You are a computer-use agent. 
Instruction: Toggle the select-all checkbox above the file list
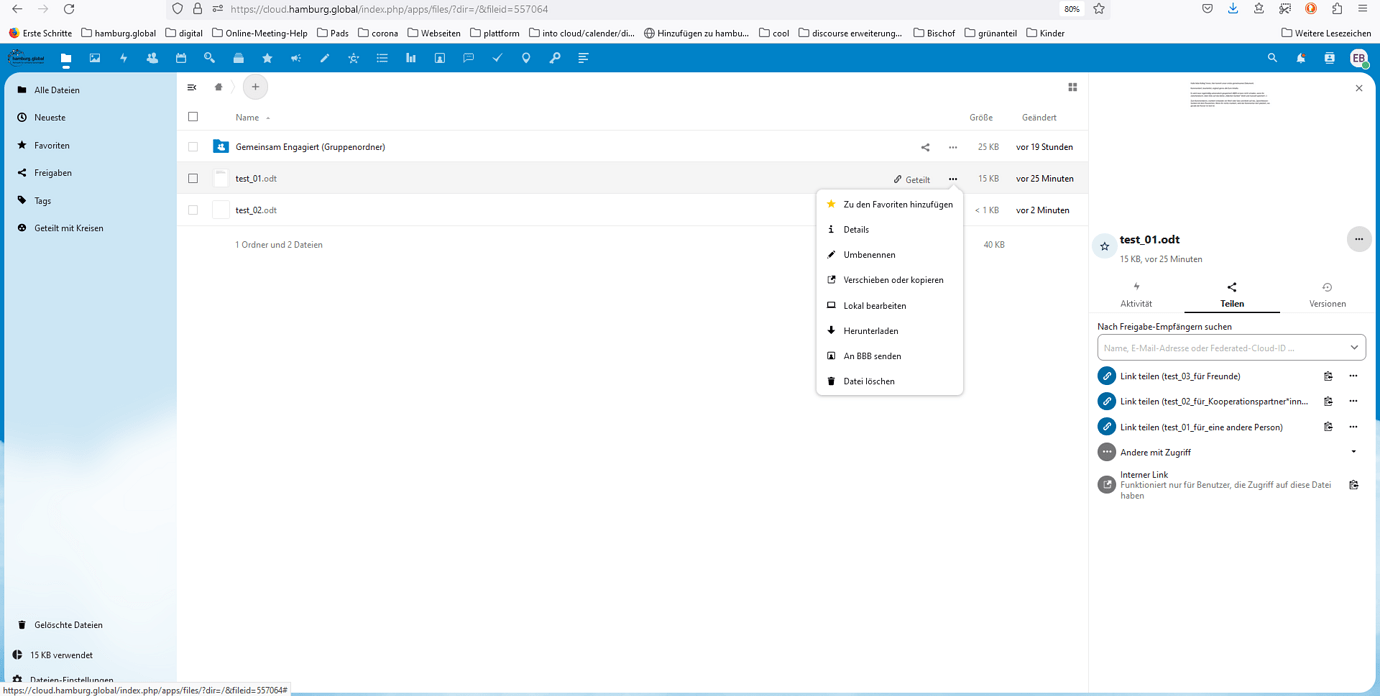tap(193, 116)
